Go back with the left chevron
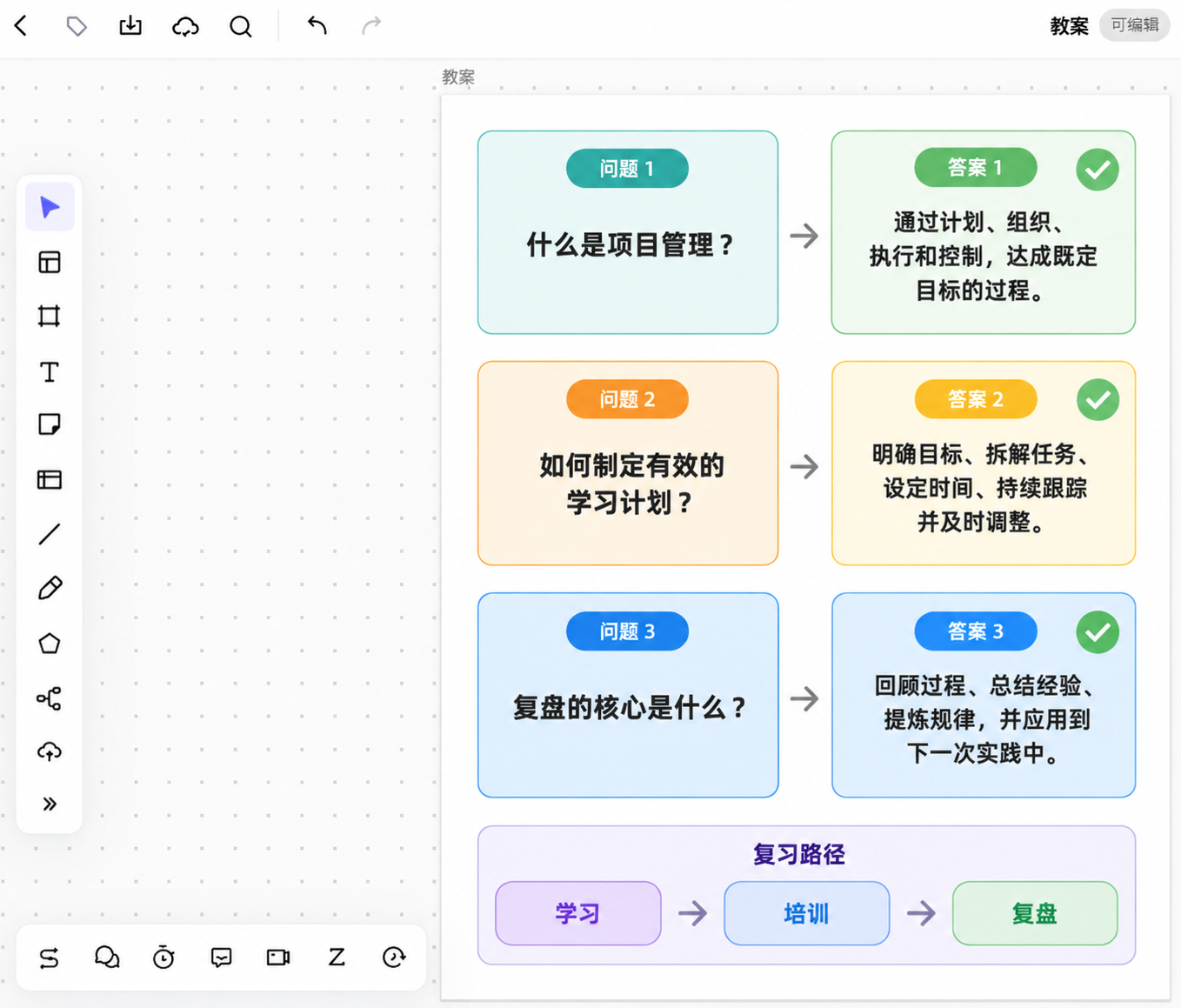 22,26
